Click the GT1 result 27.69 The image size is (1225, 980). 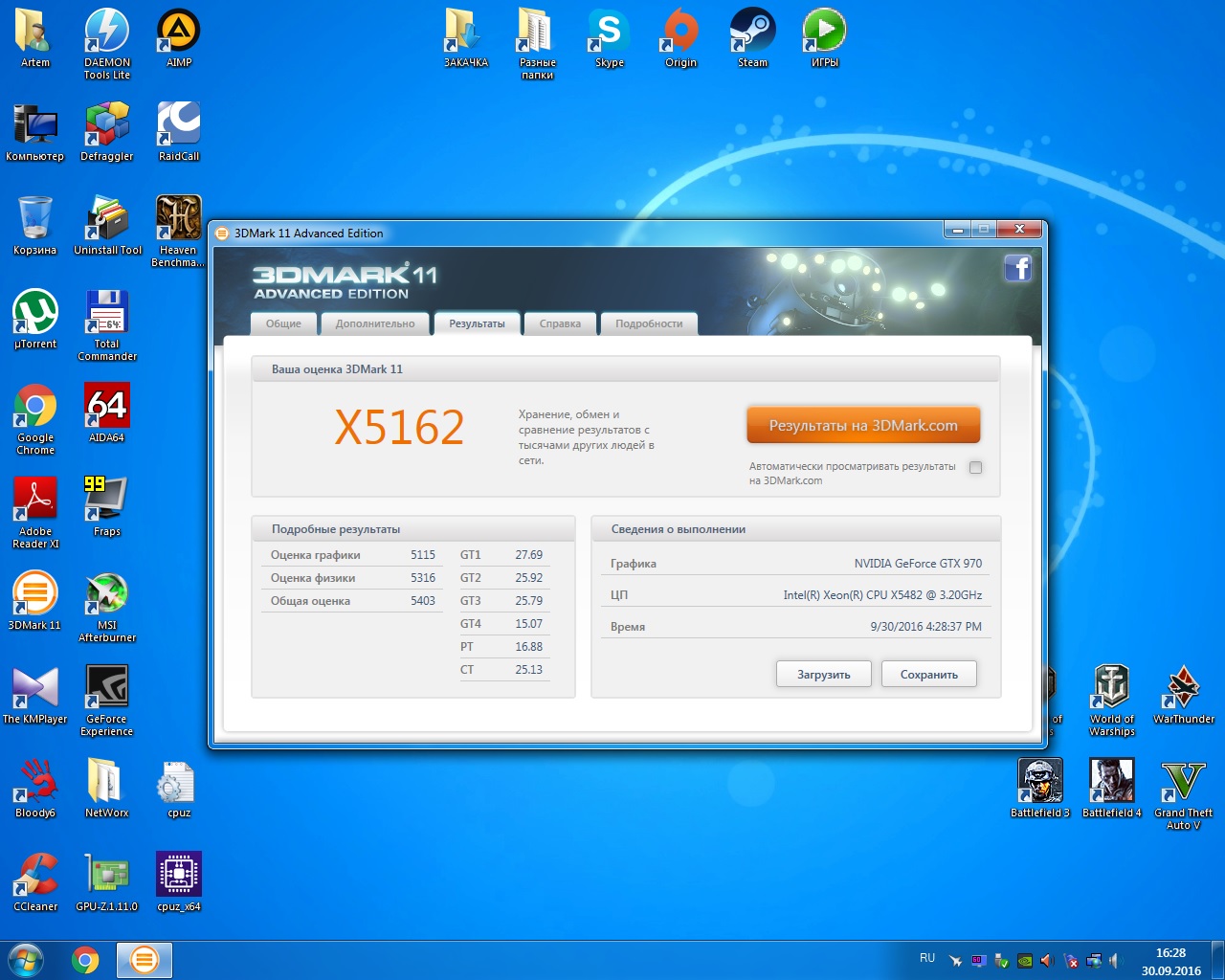point(528,555)
